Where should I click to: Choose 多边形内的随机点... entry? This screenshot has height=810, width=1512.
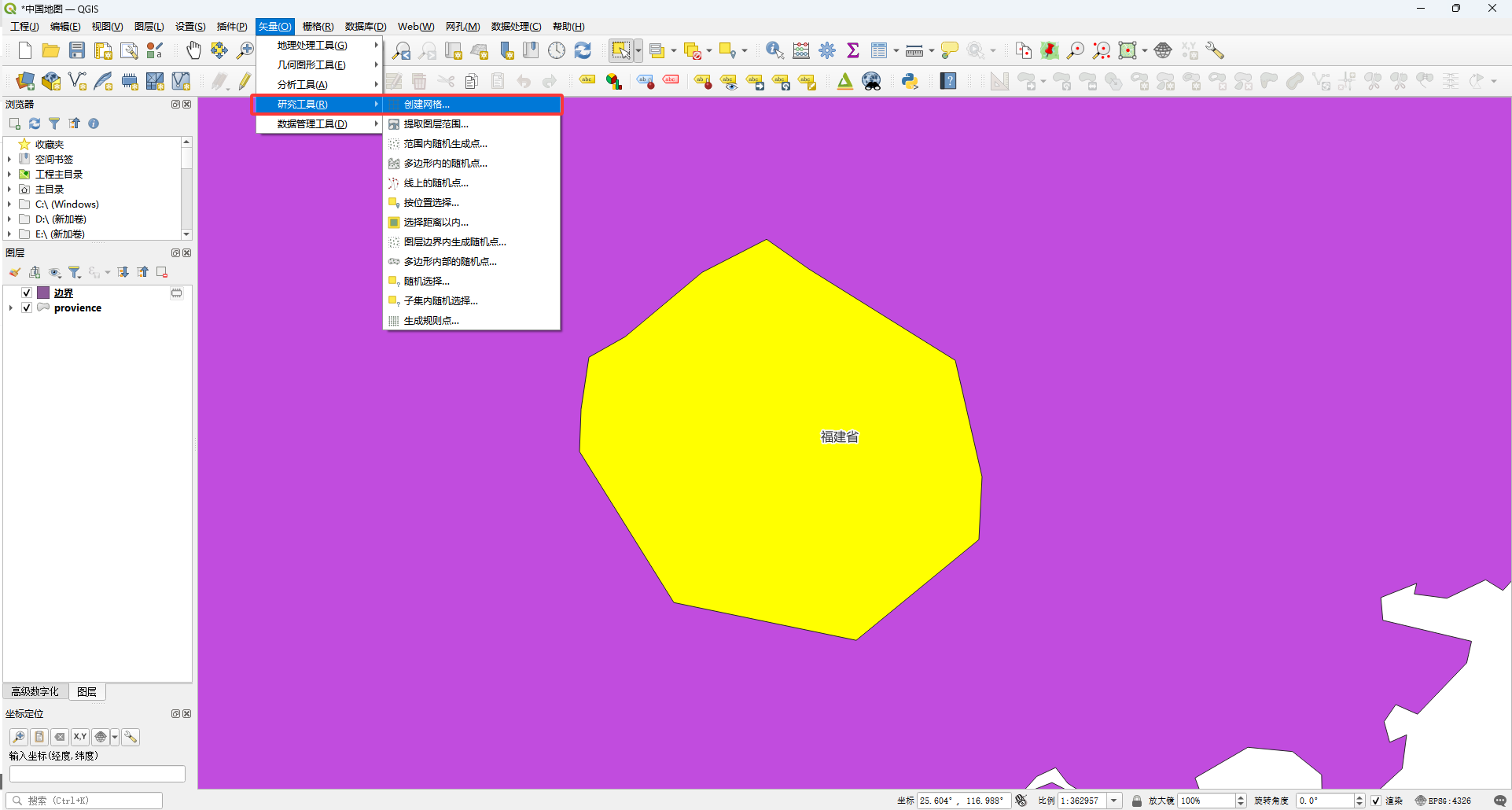[x=472, y=163]
